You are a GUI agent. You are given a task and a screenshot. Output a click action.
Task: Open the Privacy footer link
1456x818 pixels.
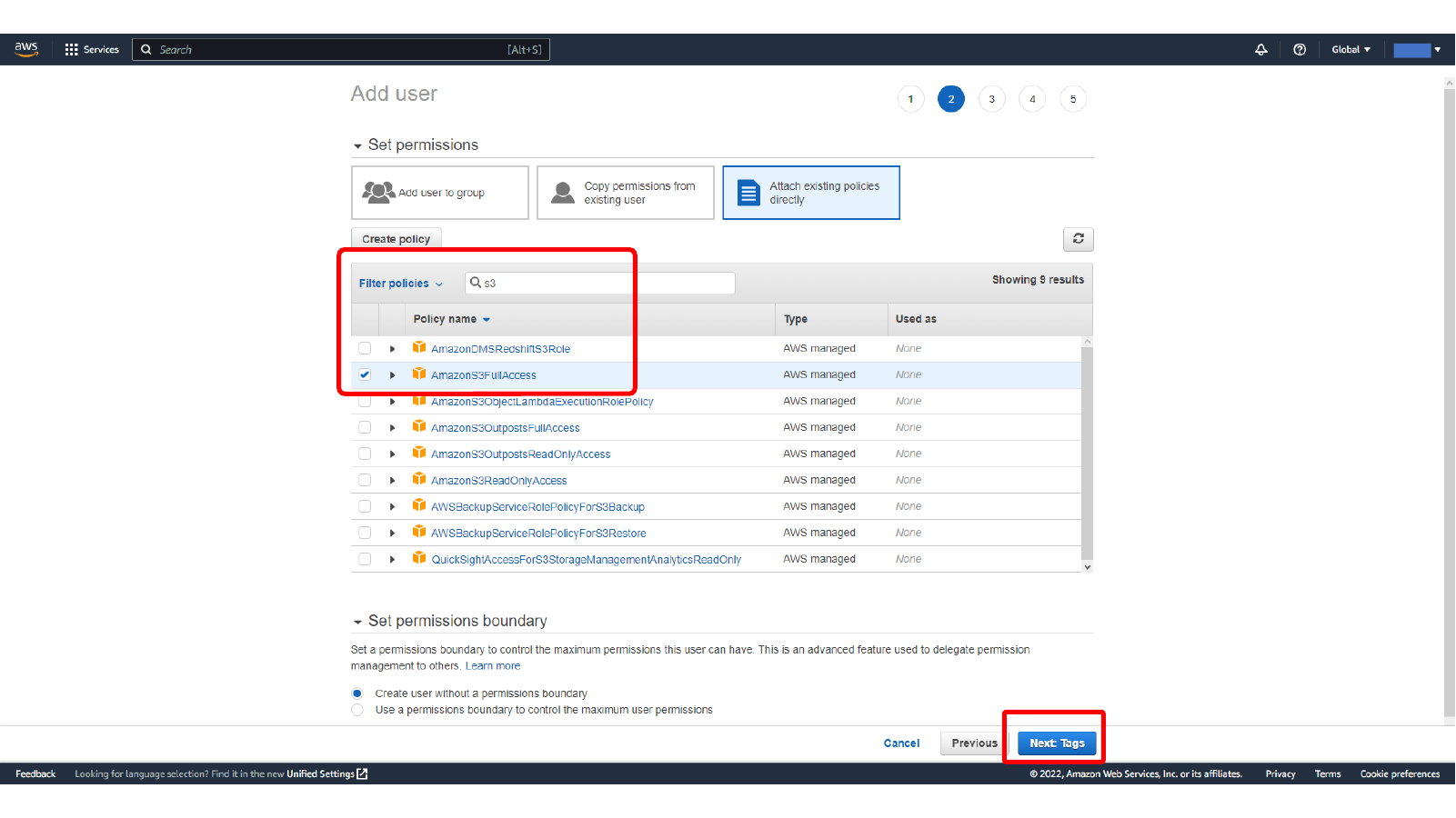(x=1280, y=774)
